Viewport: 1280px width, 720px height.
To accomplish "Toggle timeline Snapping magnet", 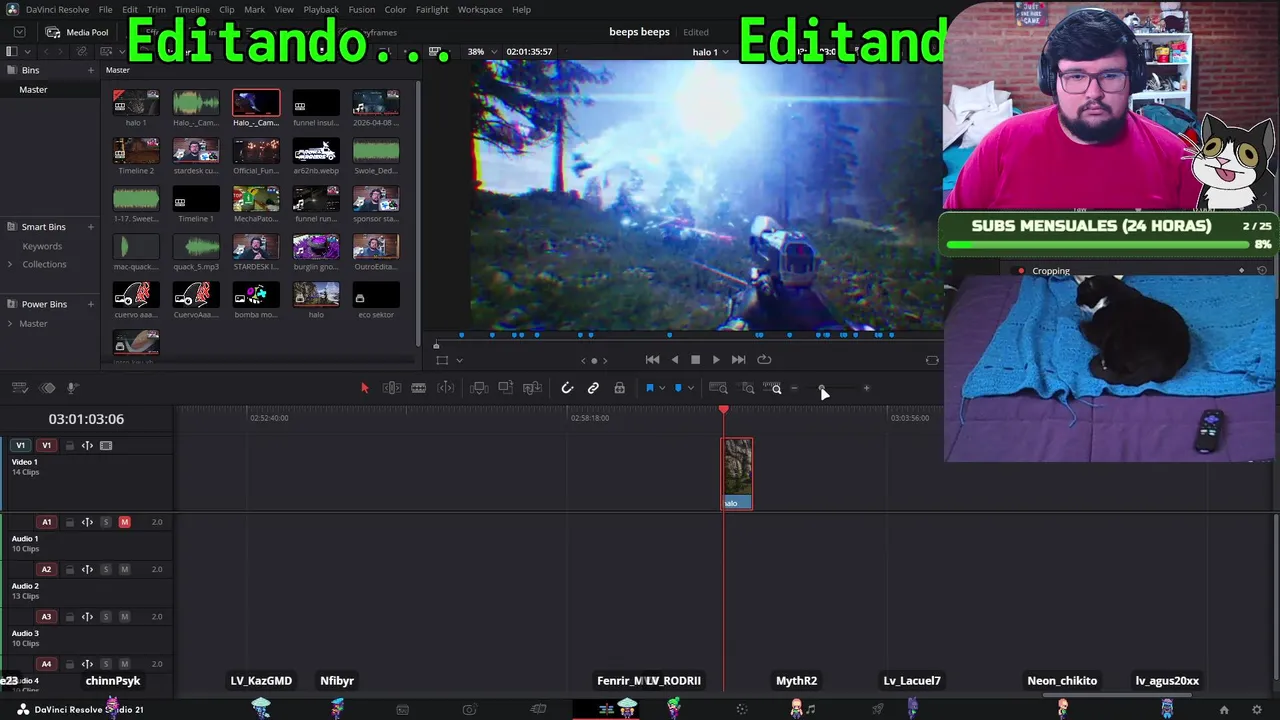I will (567, 388).
